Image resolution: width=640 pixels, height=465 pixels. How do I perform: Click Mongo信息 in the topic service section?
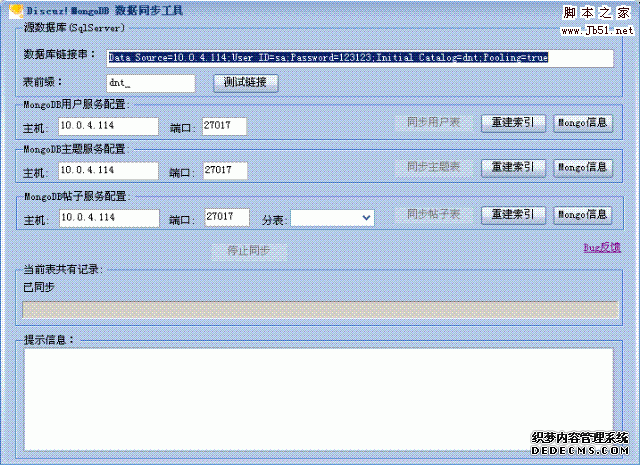coord(583,168)
